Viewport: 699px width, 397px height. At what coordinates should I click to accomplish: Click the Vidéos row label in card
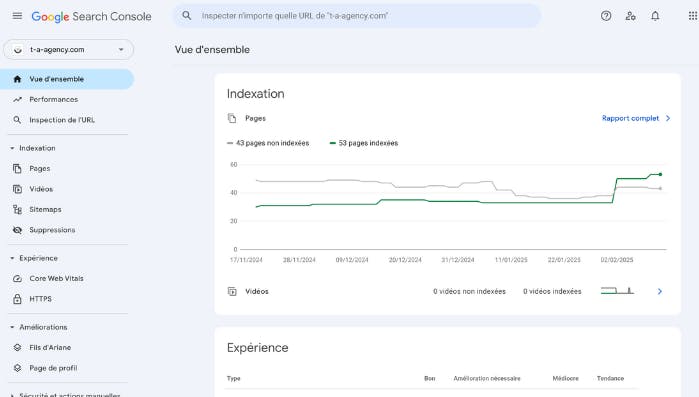[257, 291]
